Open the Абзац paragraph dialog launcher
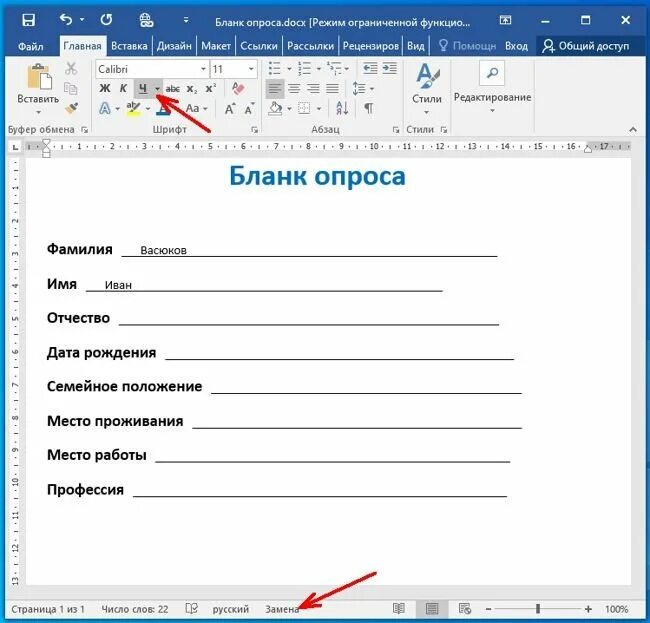 pyautogui.click(x=396, y=130)
